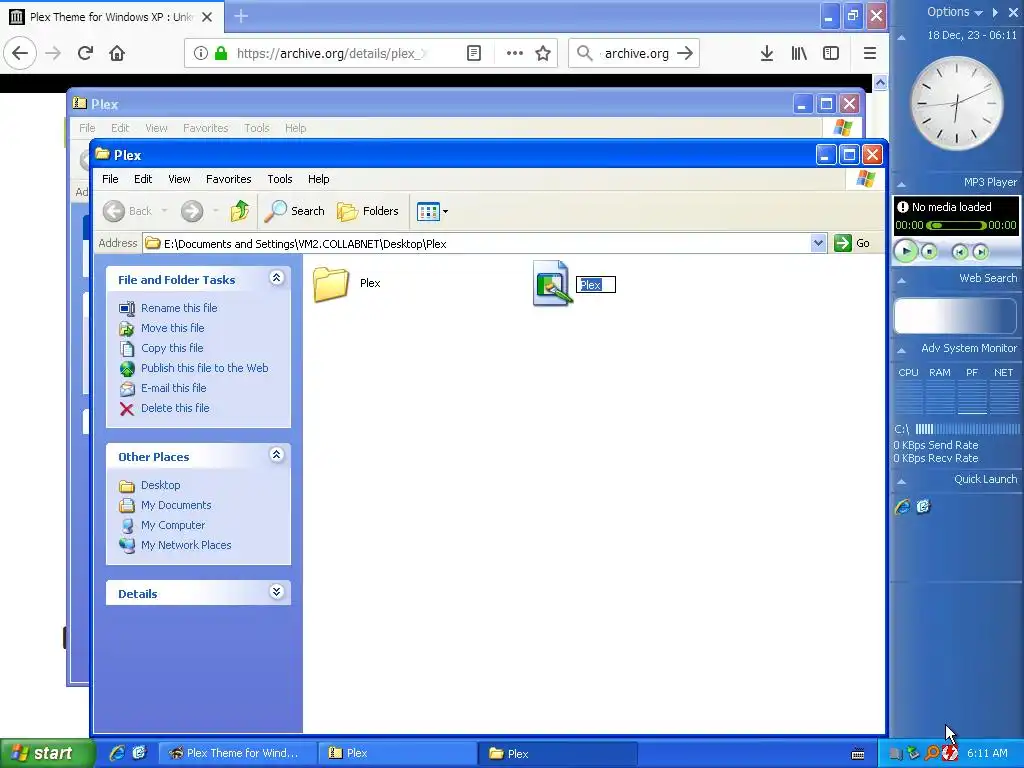This screenshot has height=768, width=1024.
Task: Open the Edit menu in front Plex window
Action: coord(143,179)
